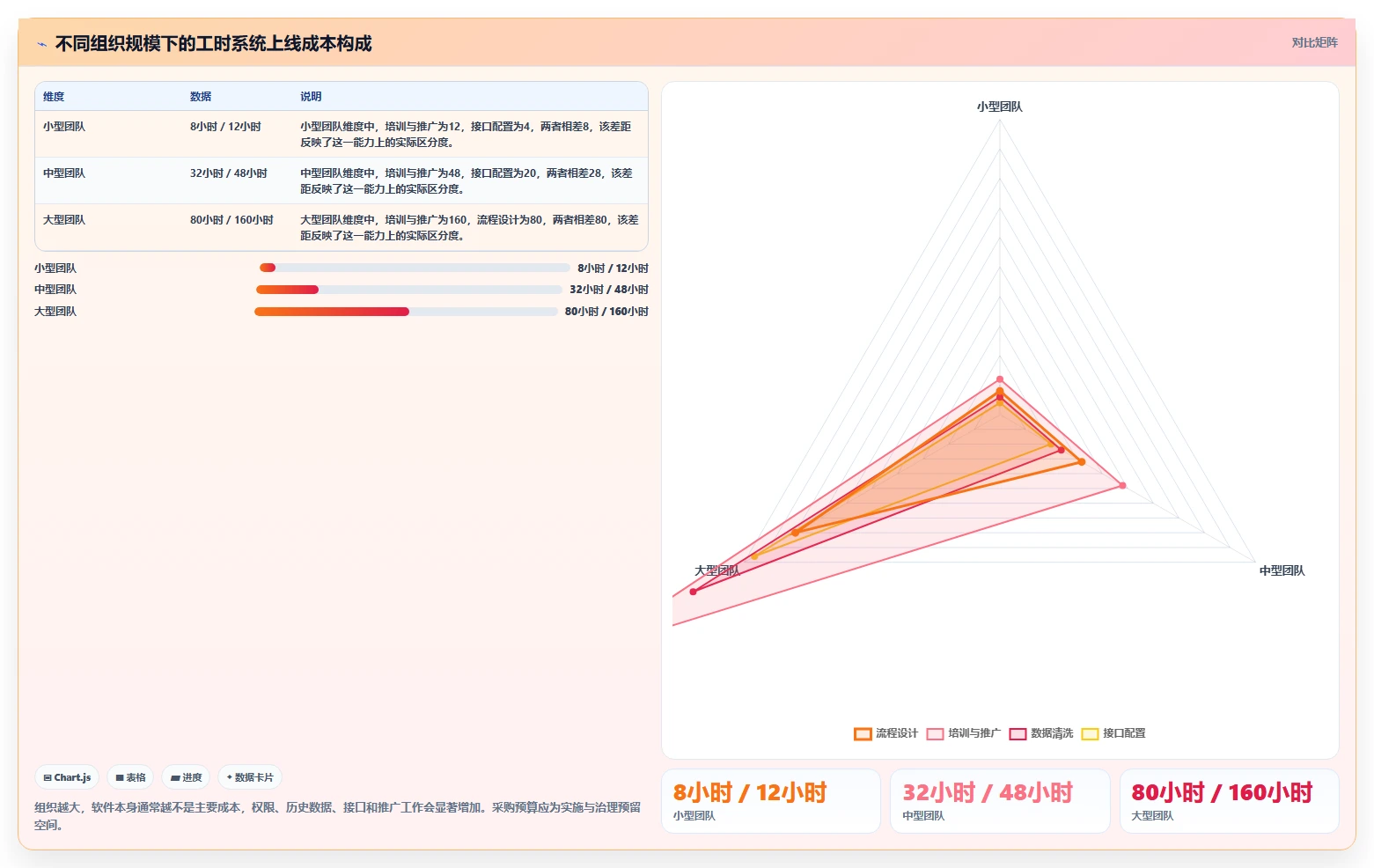Click the 小型团队 label beside its progress bar
This screenshot has width=1374, height=868.
coord(55,268)
